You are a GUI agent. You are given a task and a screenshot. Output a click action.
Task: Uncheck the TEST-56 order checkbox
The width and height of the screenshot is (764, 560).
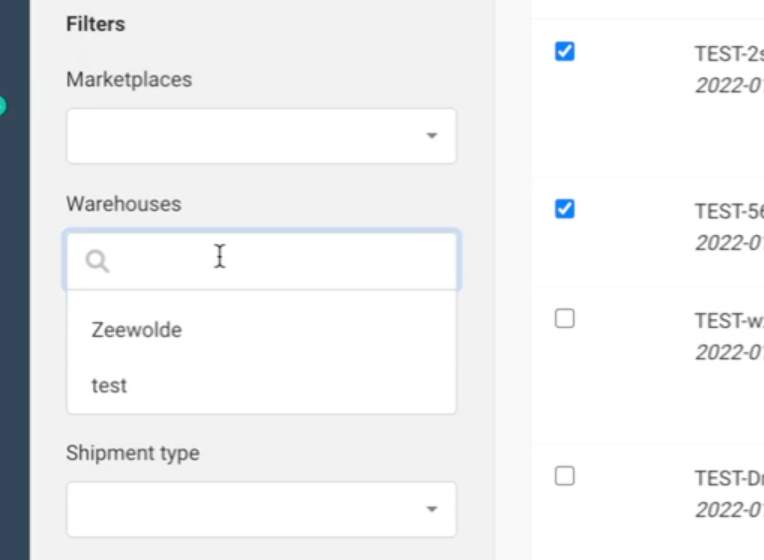tap(565, 209)
